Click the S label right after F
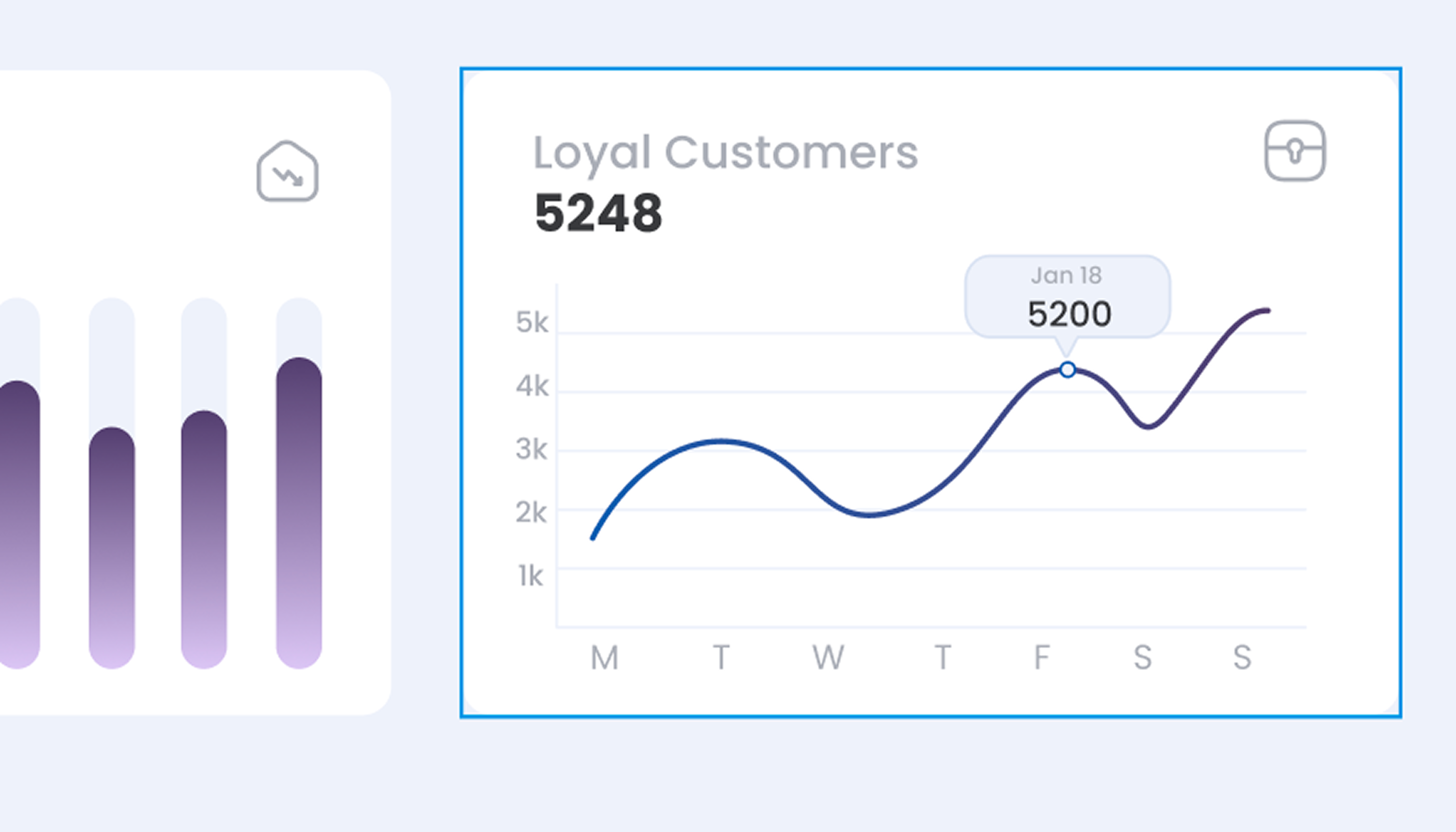Viewport: 1456px width, 832px height. coord(1142,658)
